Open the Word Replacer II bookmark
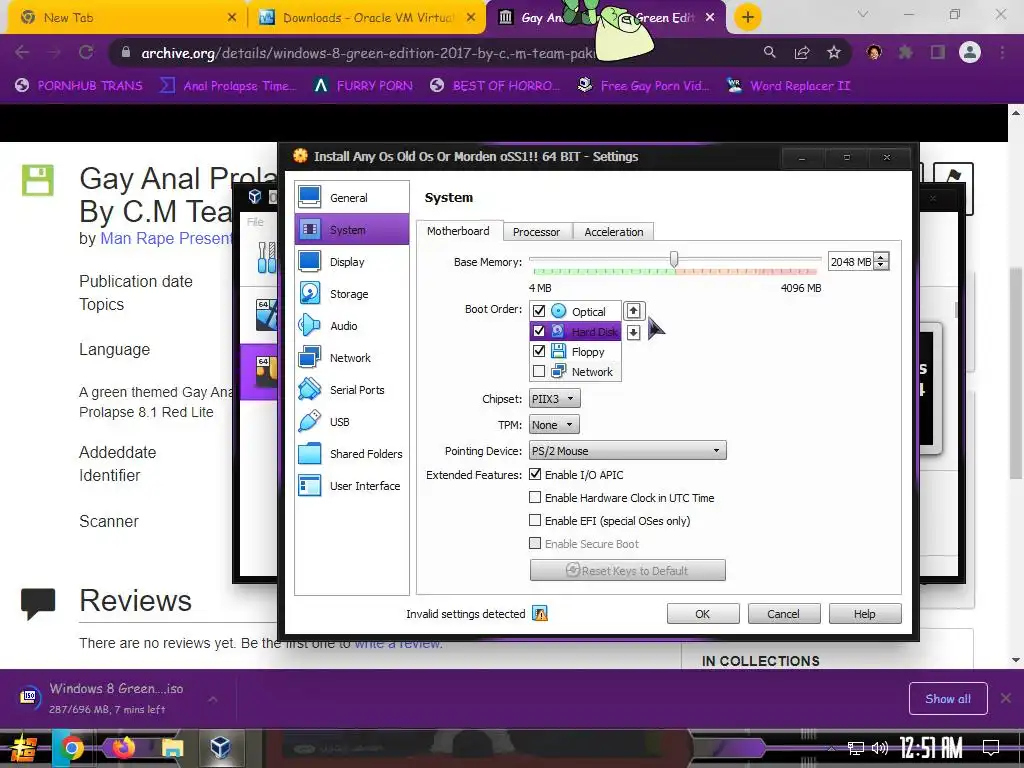The height and width of the screenshot is (768, 1024). [788, 86]
